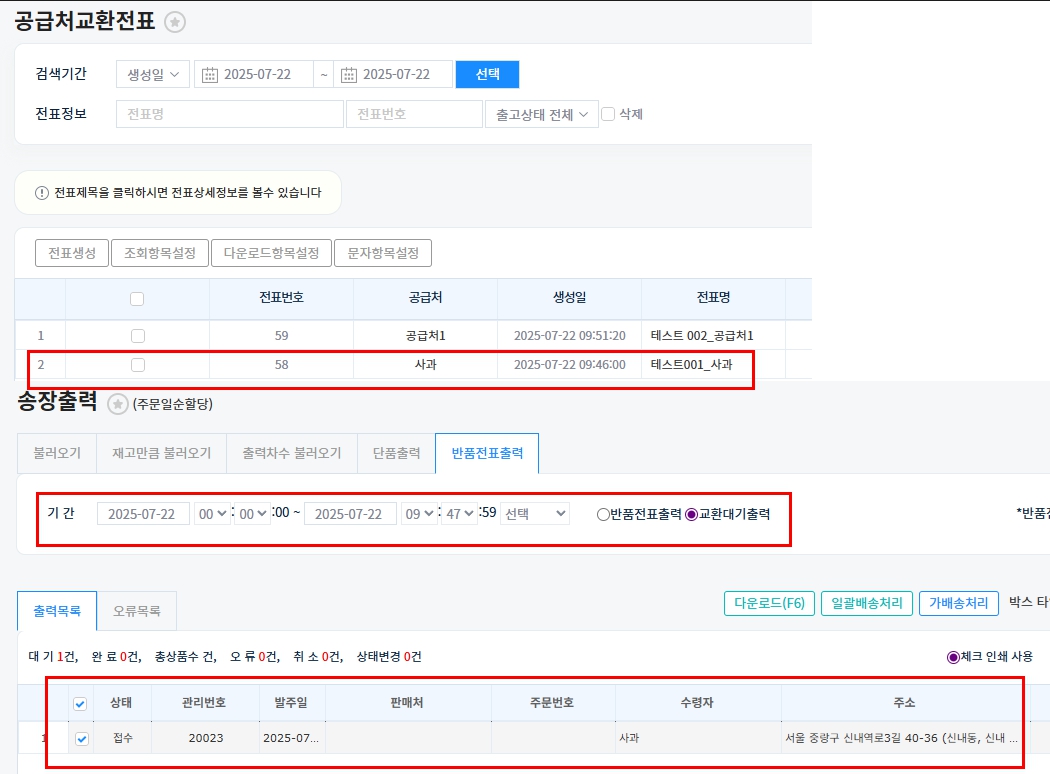Uncheck the 접수 order row checkbox
Screen dimensions: 1050x774
click(x=82, y=739)
